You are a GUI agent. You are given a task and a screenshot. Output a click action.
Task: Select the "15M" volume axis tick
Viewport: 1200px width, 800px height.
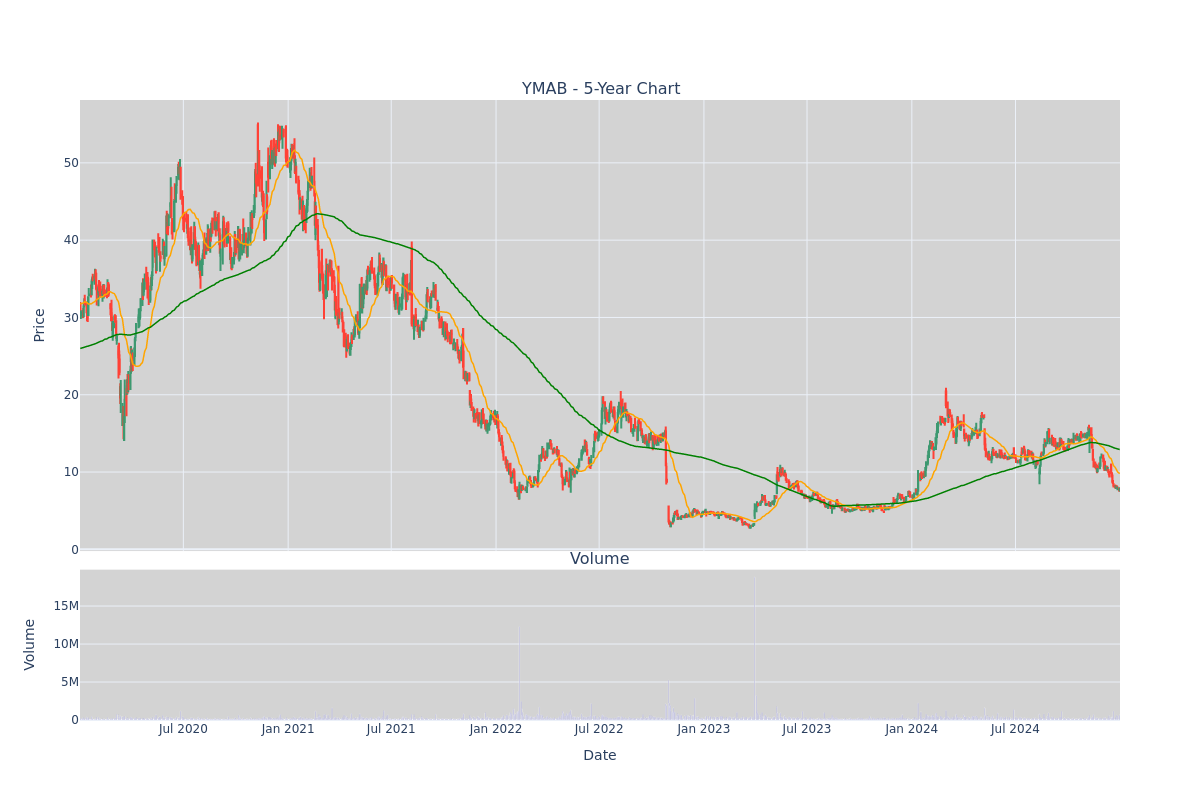(66, 606)
